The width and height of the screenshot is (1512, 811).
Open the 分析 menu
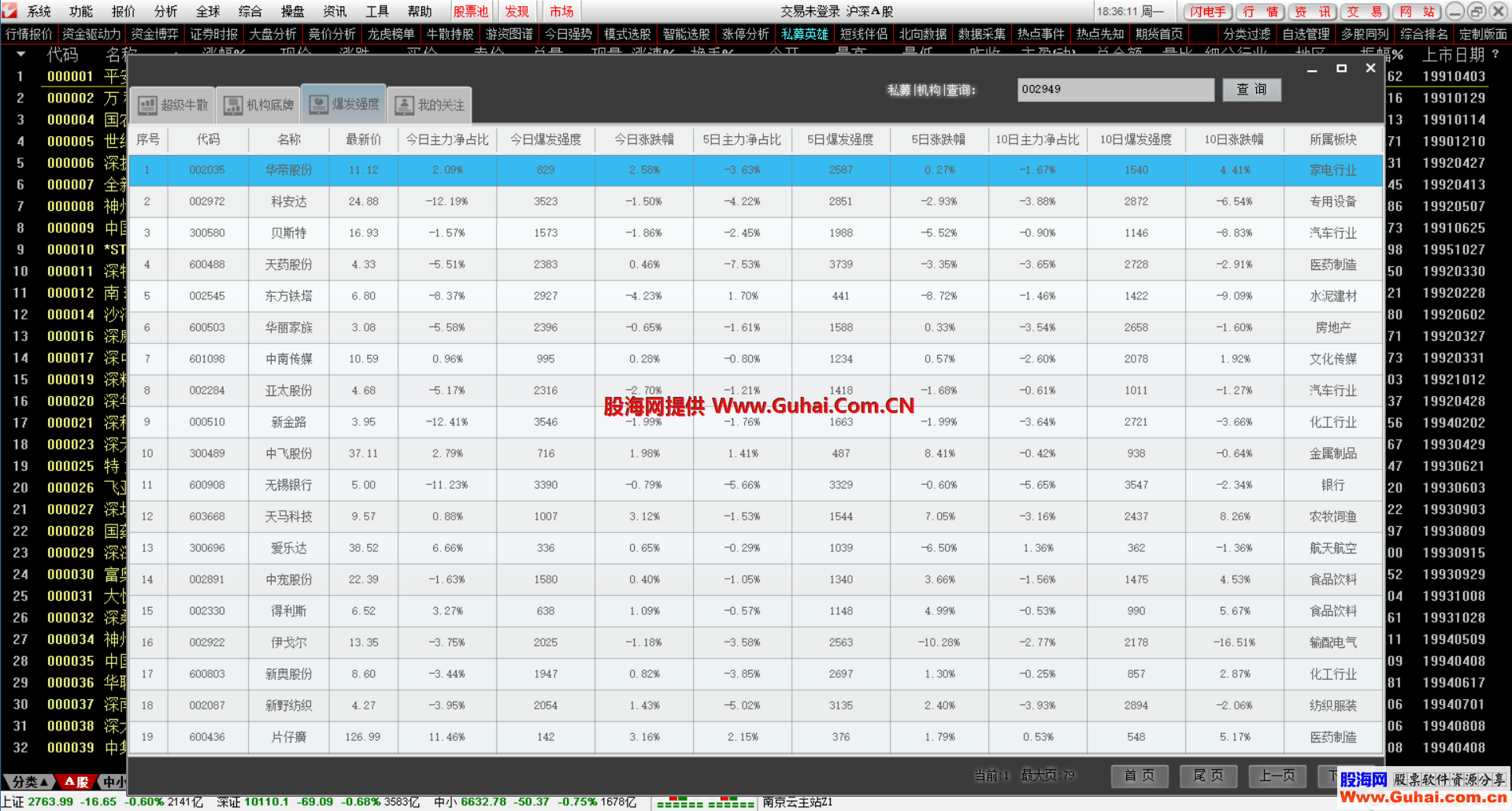[165, 11]
